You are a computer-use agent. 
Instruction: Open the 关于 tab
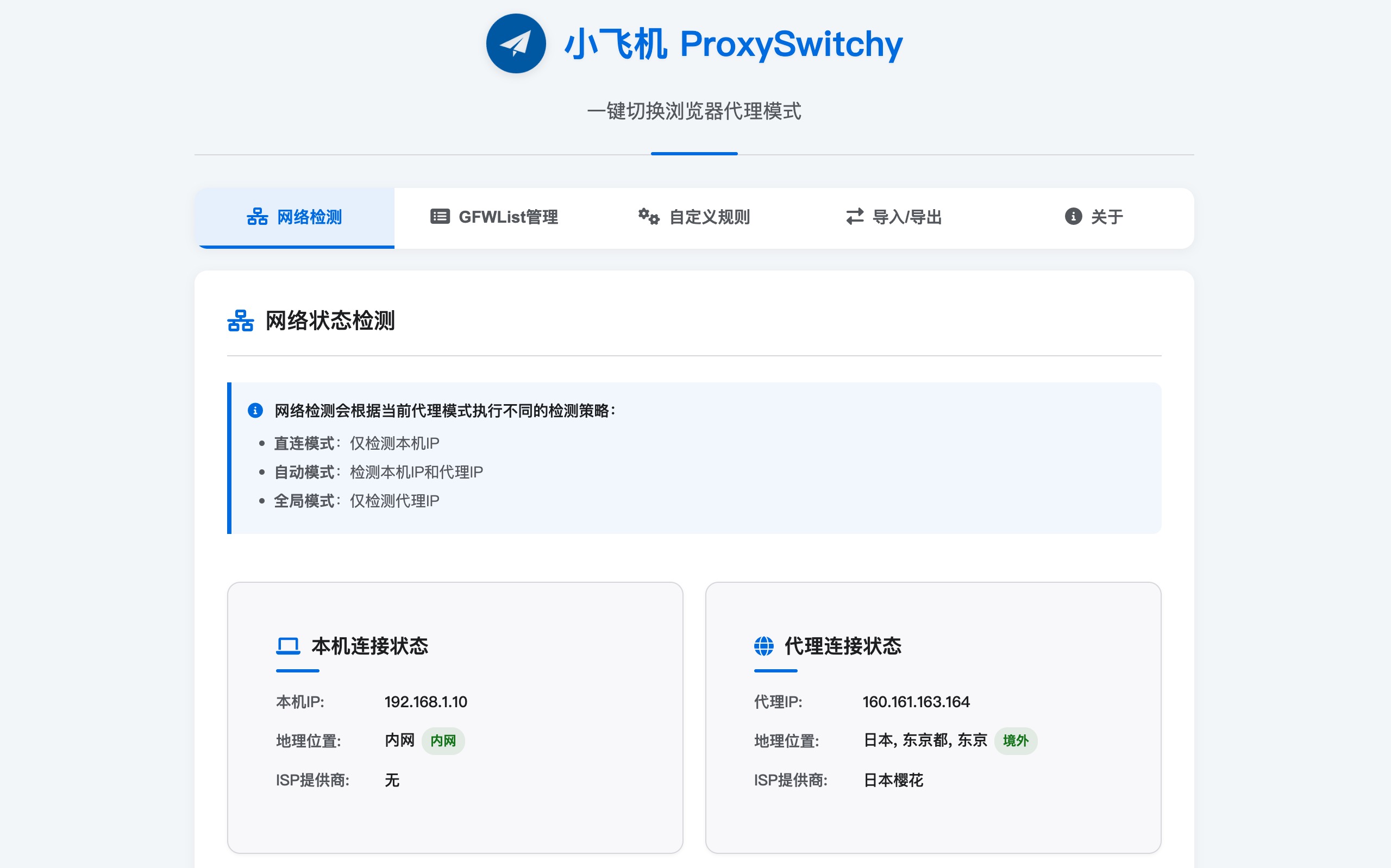pos(1094,218)
